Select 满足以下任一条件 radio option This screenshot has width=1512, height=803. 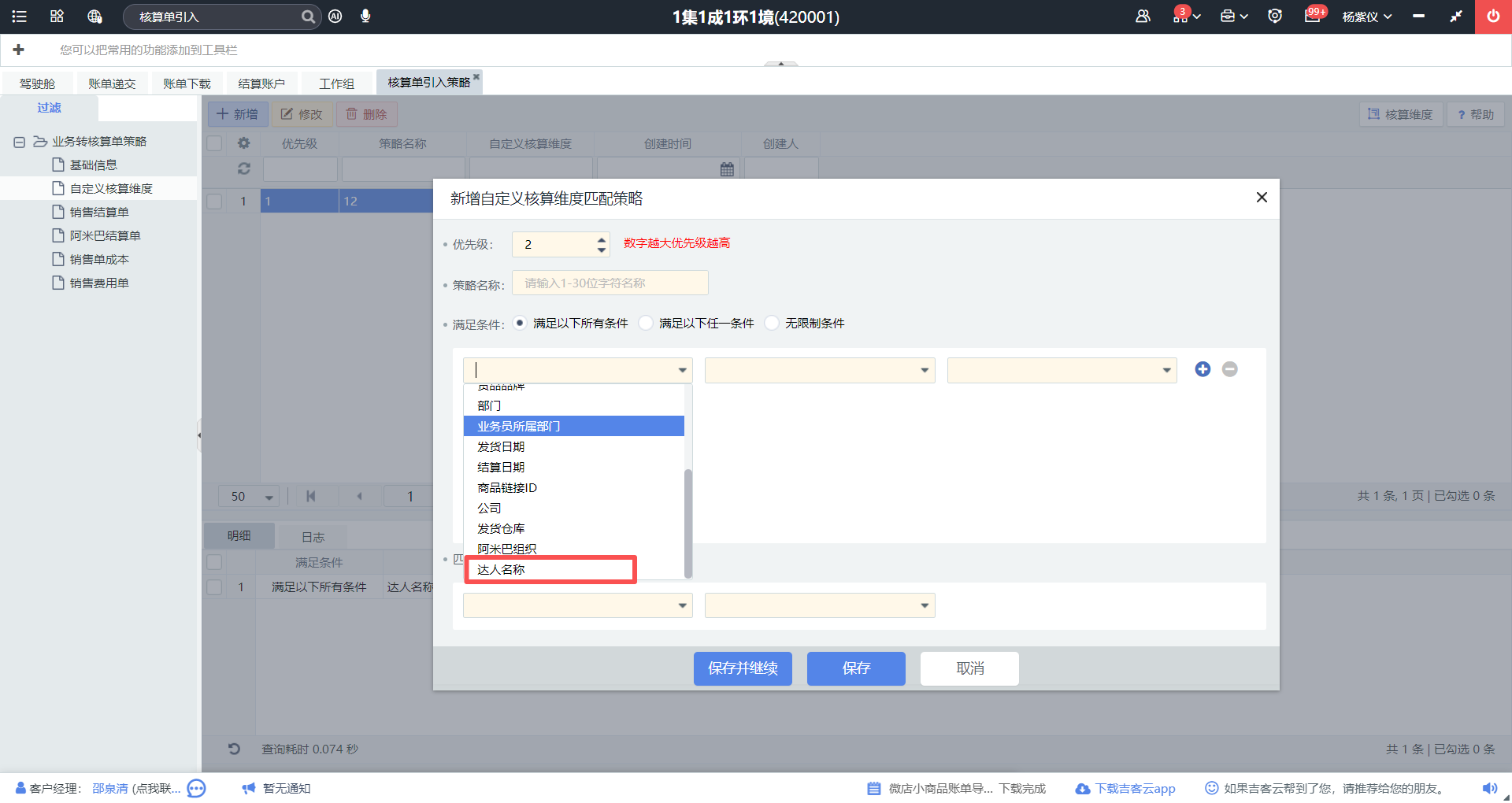[x=647, y=323]
